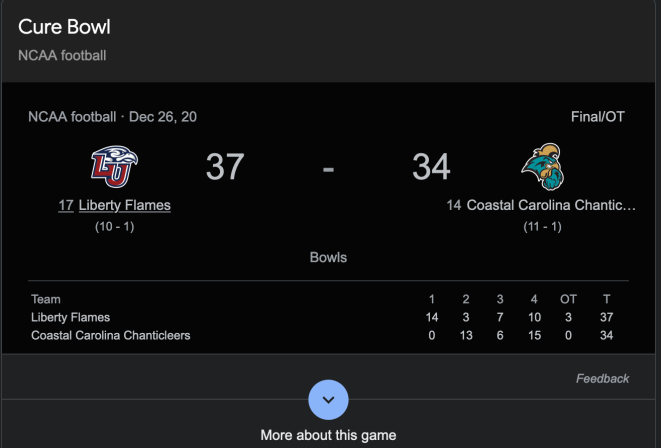Image resolution: width=661 pixels, height=448 pixels.
Task: Click the T total column header
Action: [x=606, y=299]
